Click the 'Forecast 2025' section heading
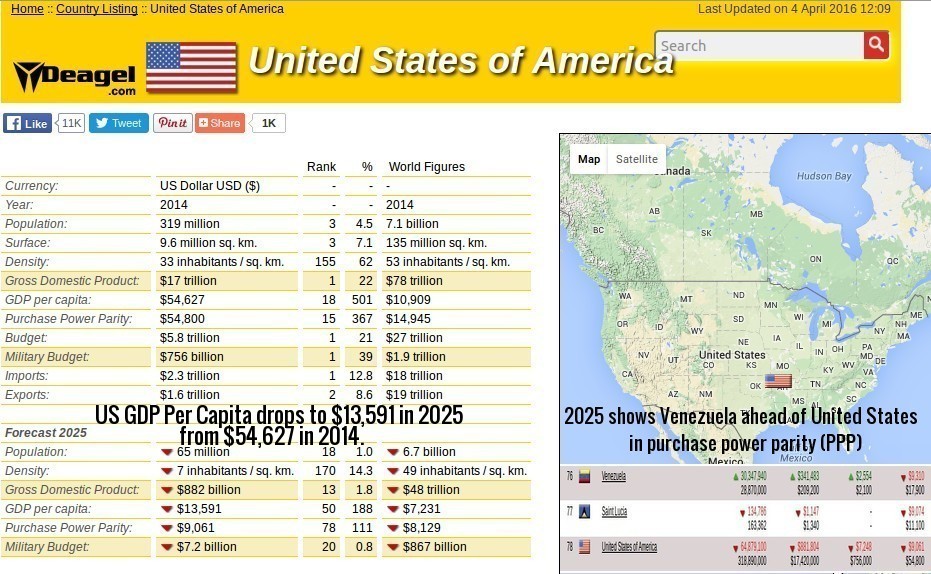 (46, 433)
